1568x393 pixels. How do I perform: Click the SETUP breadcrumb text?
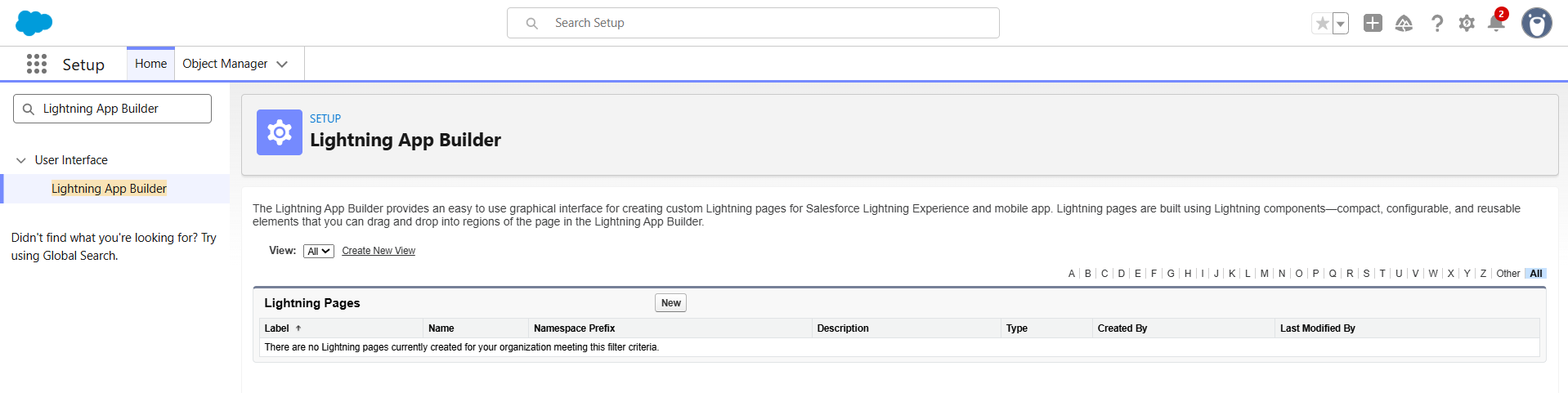[x=325, y=118]
